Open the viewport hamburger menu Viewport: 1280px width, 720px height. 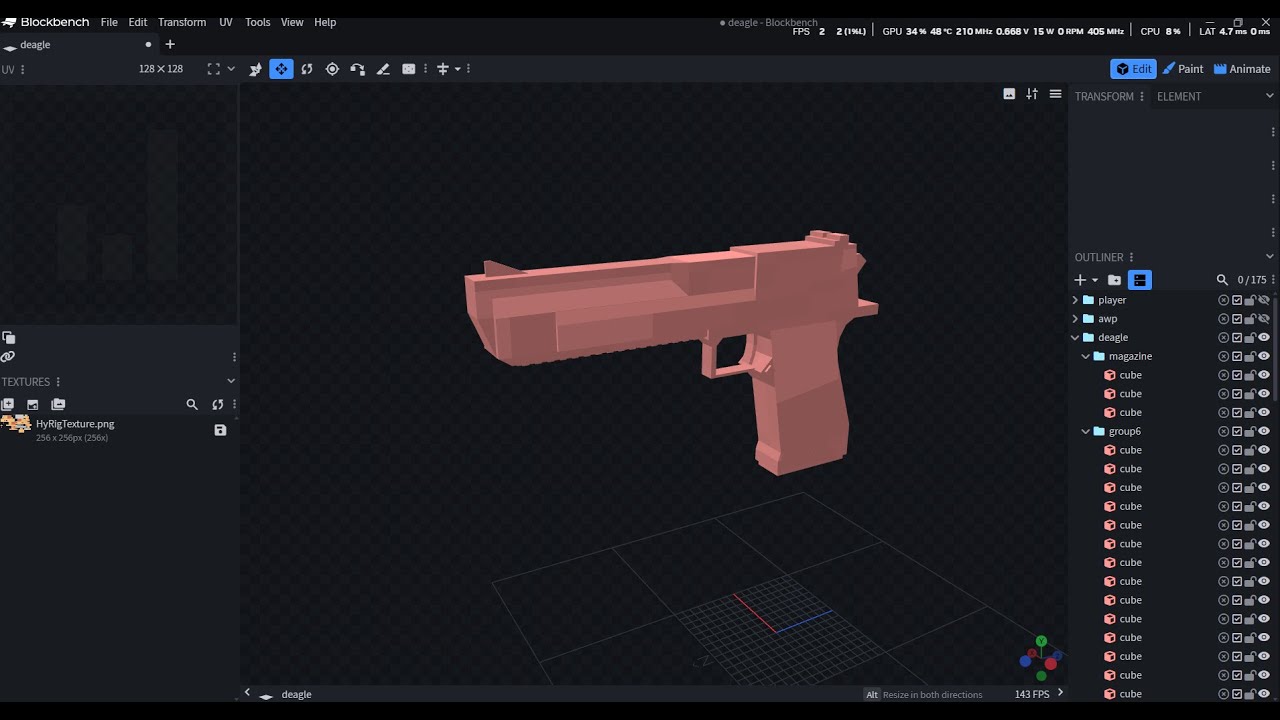[x=1055, y=94]
